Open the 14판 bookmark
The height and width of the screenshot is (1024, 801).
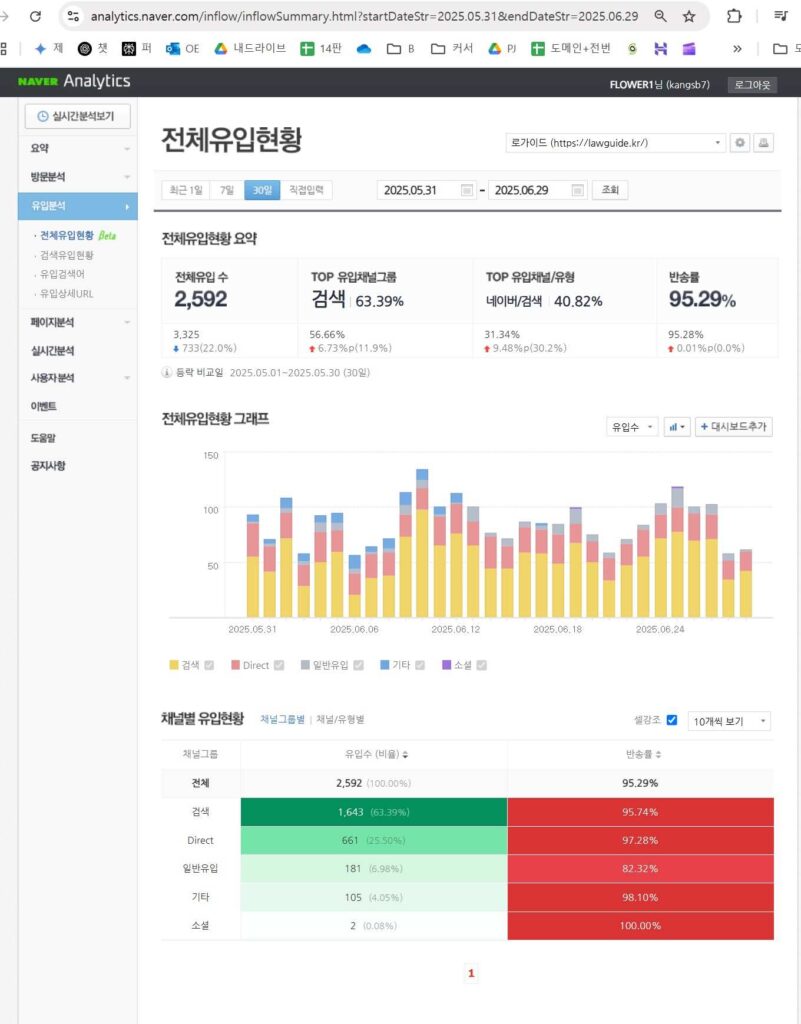[321, 48]
